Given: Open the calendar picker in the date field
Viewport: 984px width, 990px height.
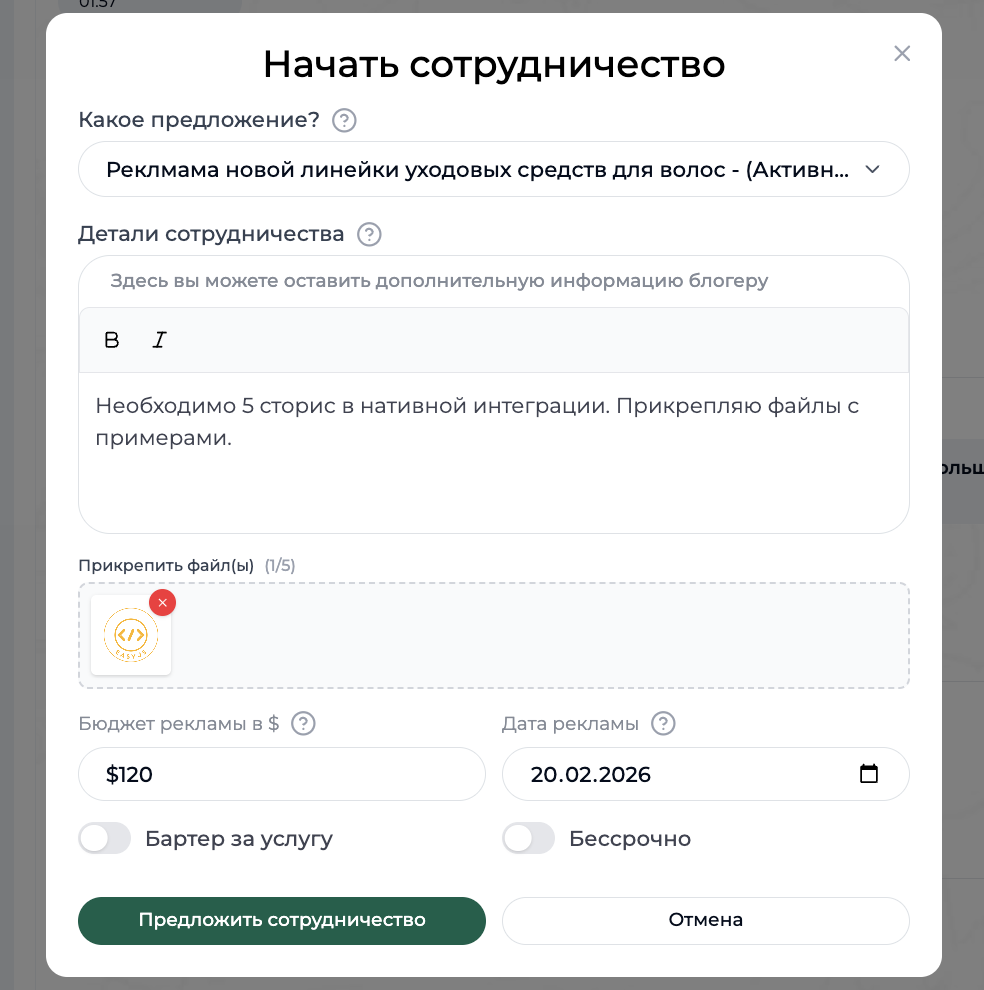Looking at the screenshot, I should pyautogui.click(x=869, y=773).
